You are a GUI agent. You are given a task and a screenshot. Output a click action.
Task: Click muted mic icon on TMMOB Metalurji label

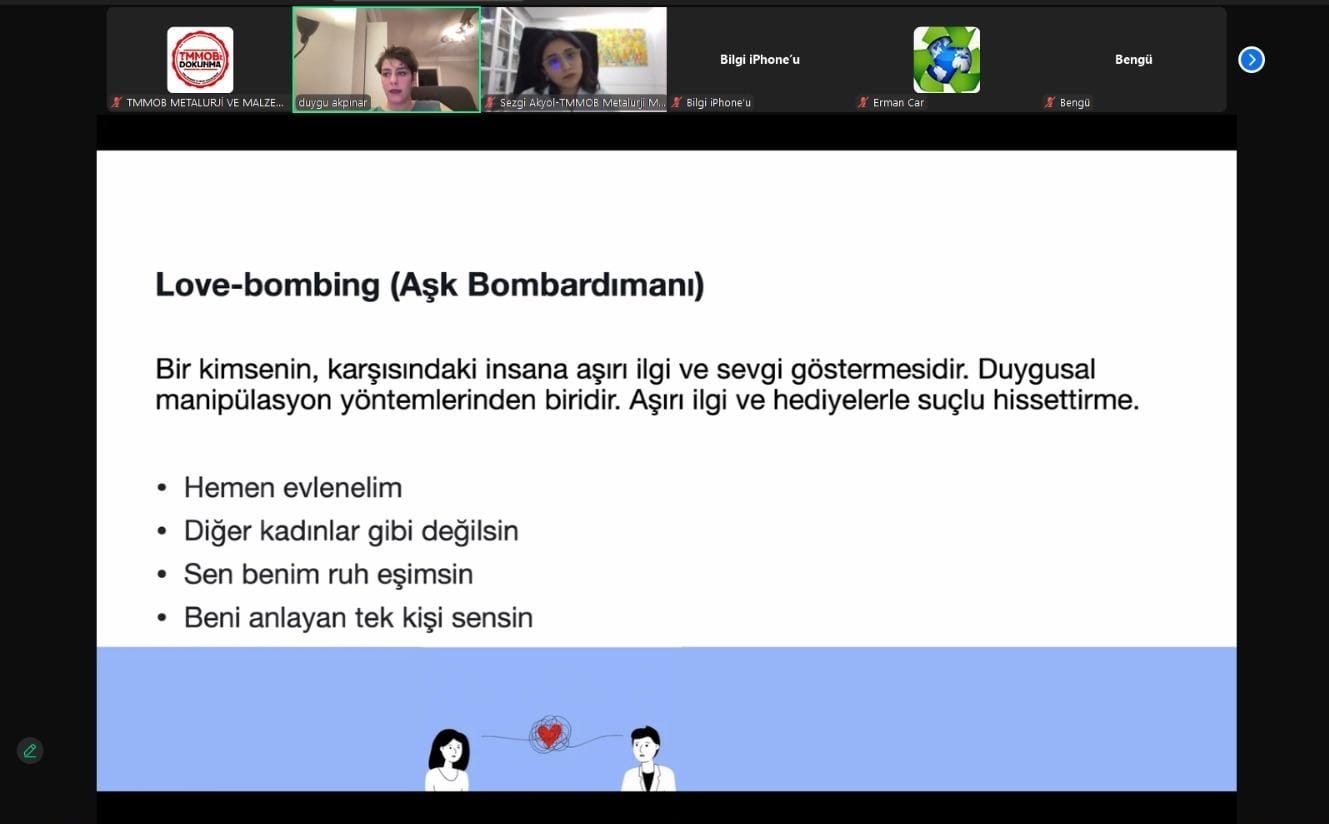pyautogui.click(x=117, y=103)
